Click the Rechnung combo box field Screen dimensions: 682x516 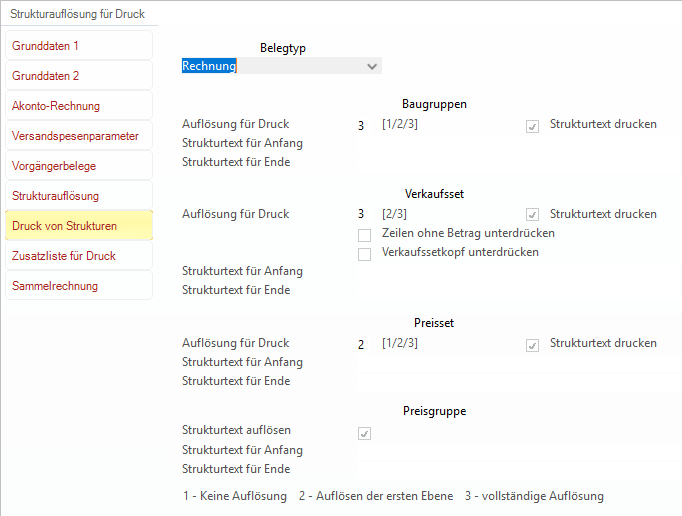pos(281,66)
